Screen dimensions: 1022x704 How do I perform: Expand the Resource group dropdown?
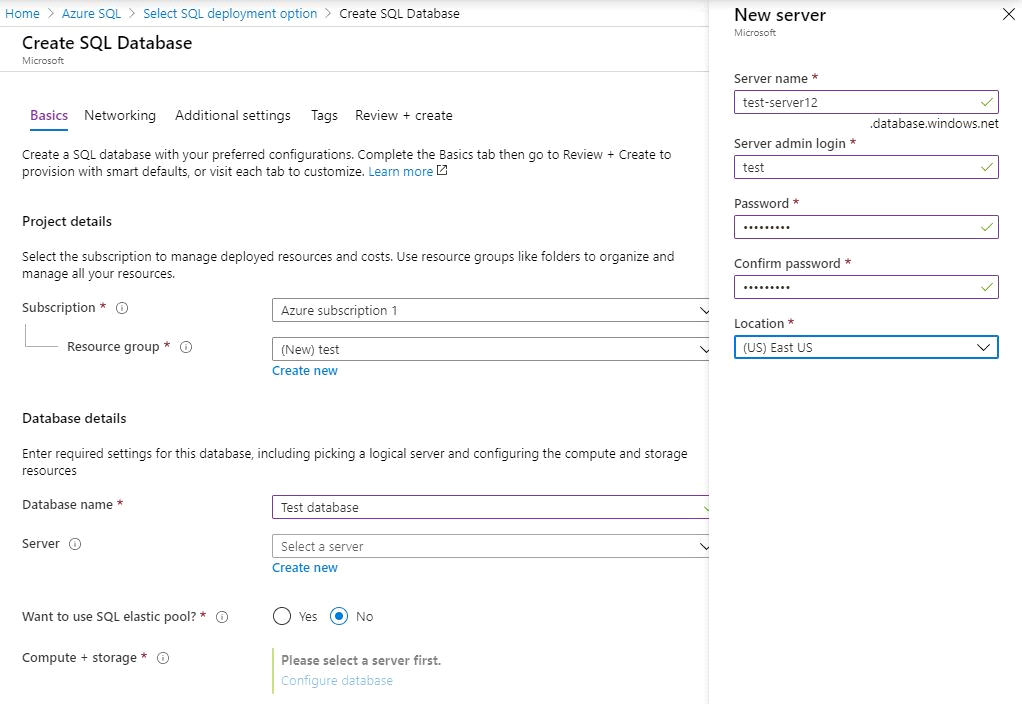point(490,350)
